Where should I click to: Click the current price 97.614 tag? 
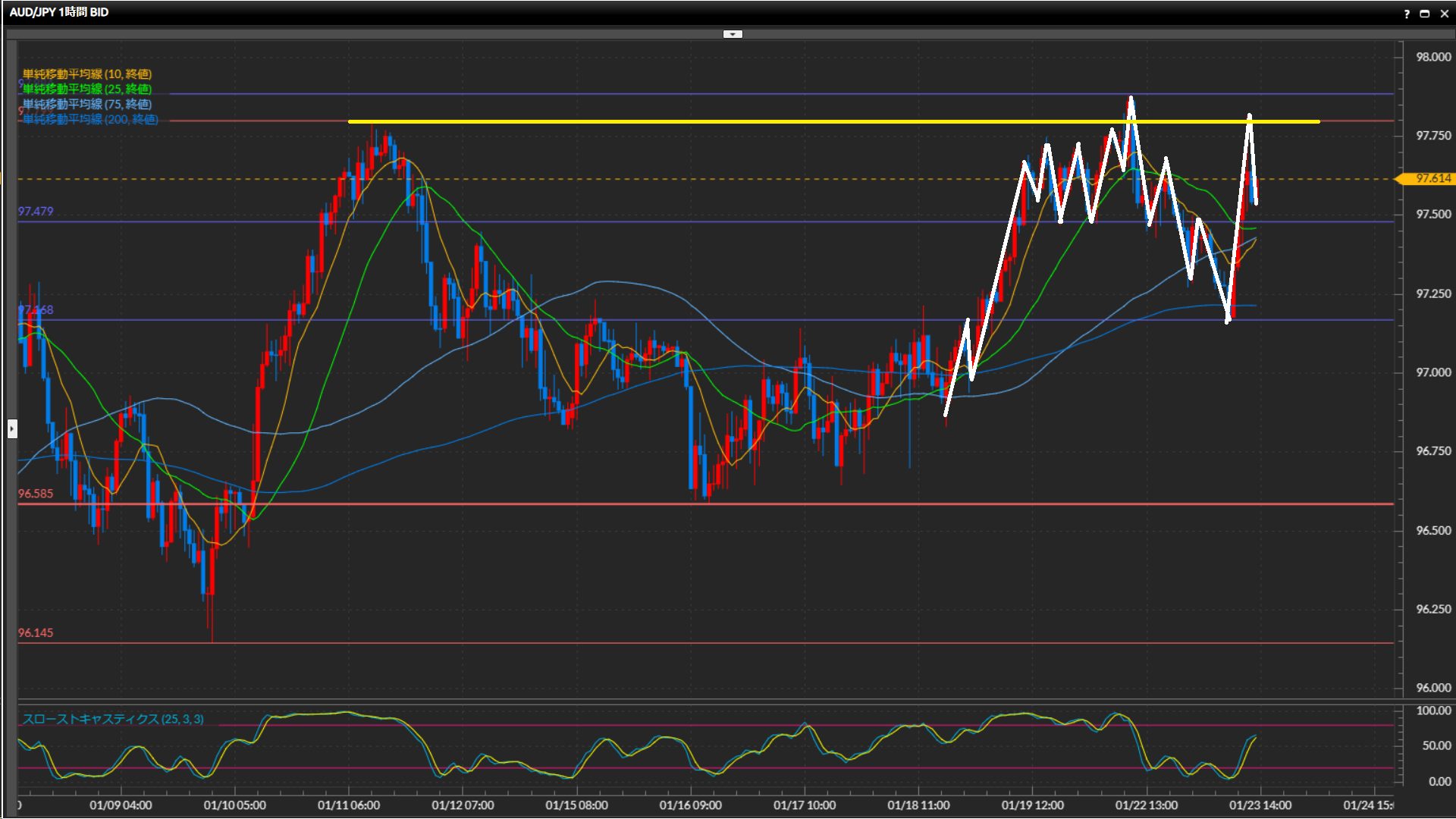tap(1432, 178)
